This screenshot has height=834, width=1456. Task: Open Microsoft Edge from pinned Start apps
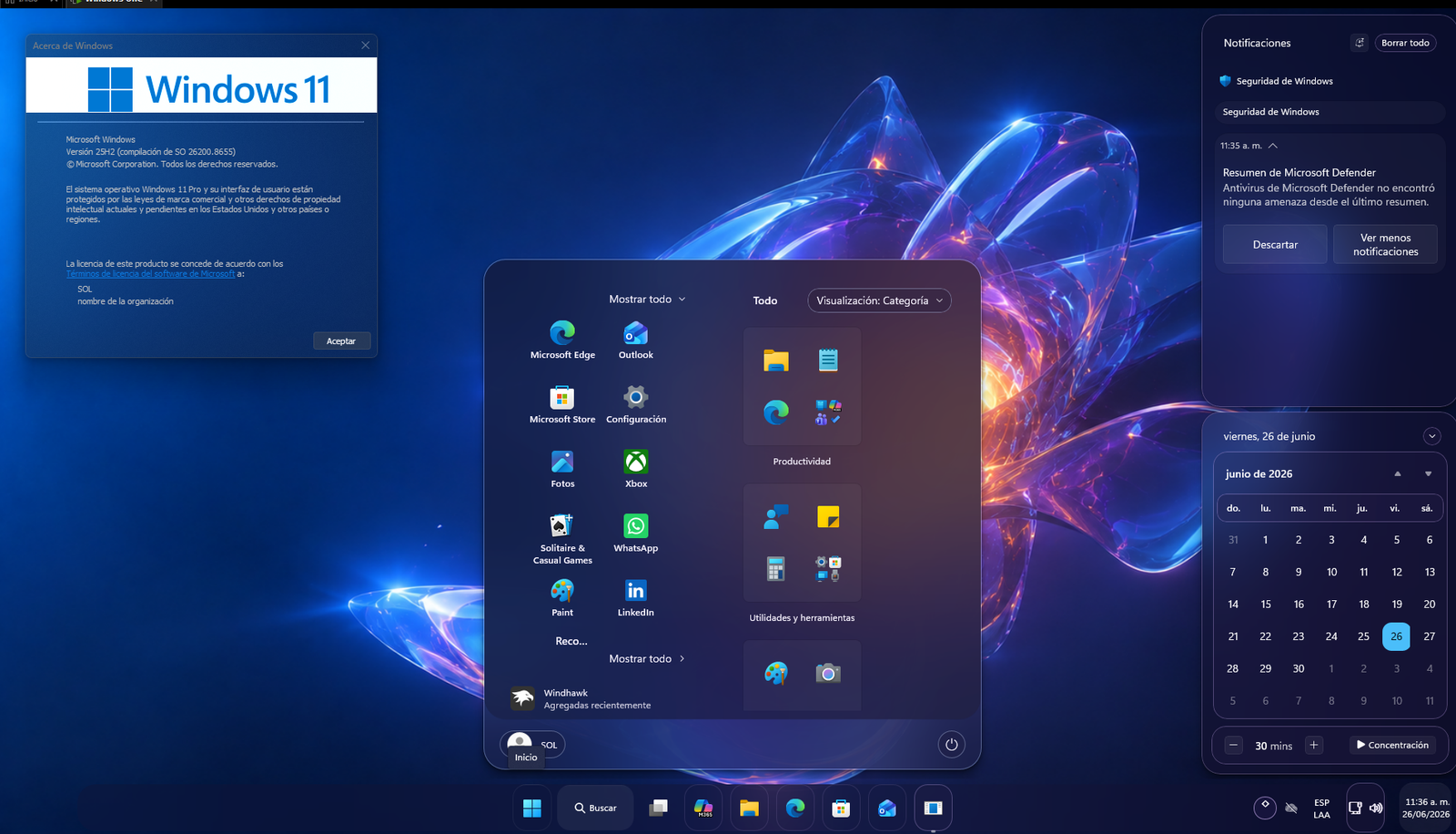tap(562, 341)
